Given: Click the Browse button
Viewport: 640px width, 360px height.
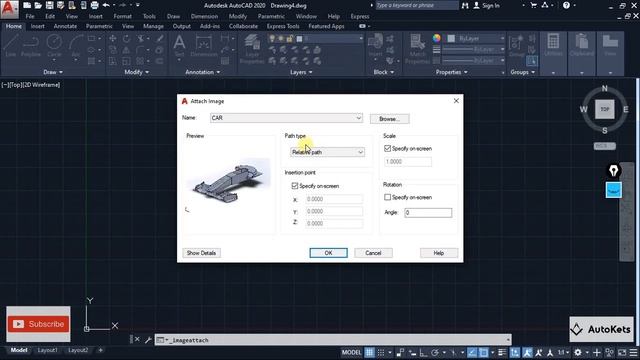Looking at the screenshot, I should tap(389, 119).
